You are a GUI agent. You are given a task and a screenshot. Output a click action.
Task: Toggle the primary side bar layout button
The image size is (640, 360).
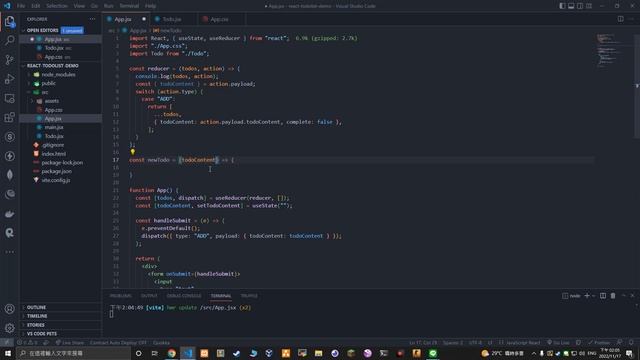[562, 6]
